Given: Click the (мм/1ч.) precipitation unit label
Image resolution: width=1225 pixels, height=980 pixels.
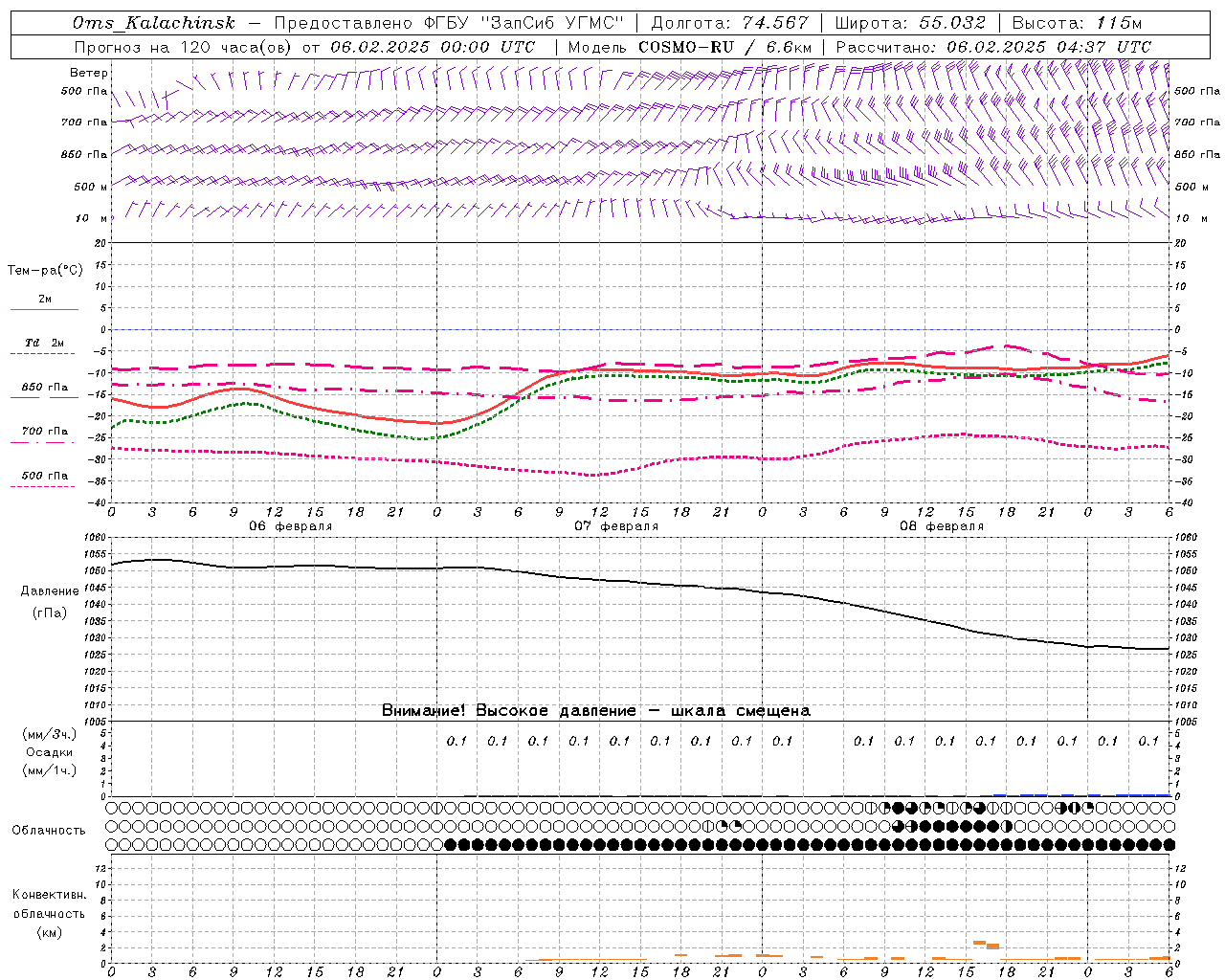Looking at the screenshot, I should click(49, 770).
